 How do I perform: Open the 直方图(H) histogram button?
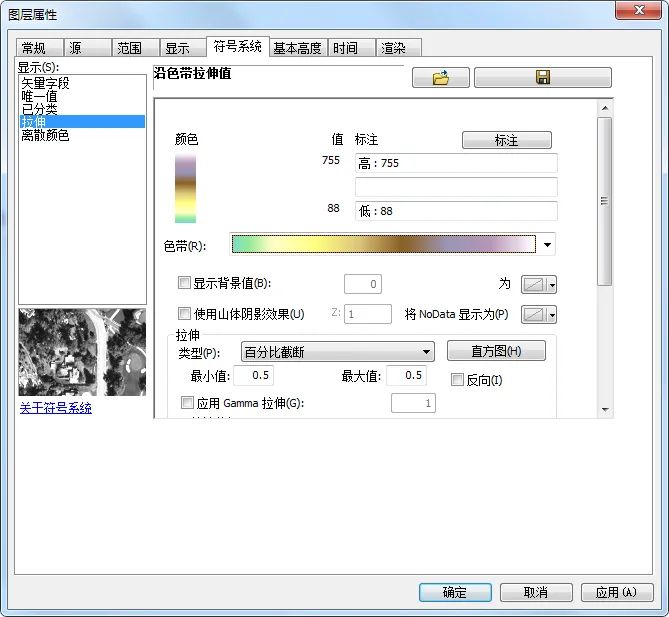coord(496,351)
